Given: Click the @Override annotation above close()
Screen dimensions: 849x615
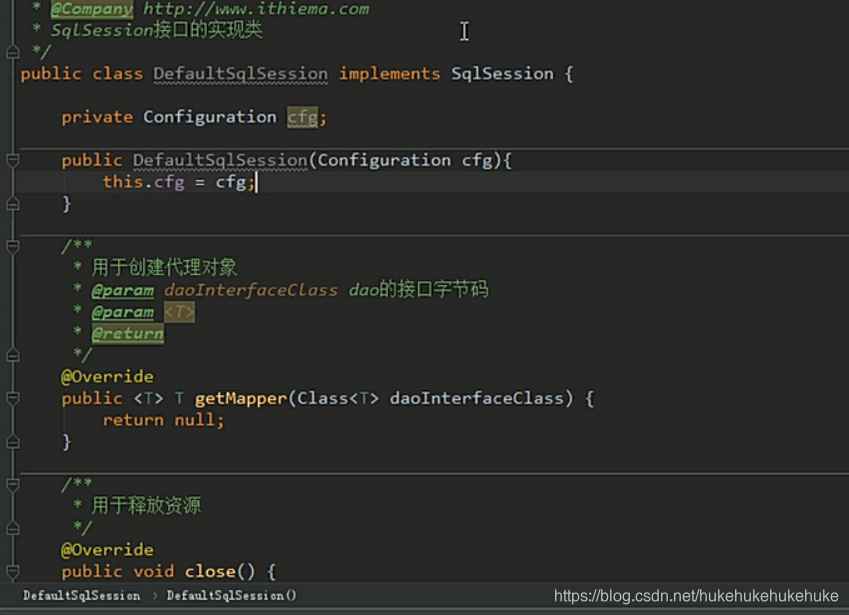Looking at the screenshot, I should [x=107, y=550].
